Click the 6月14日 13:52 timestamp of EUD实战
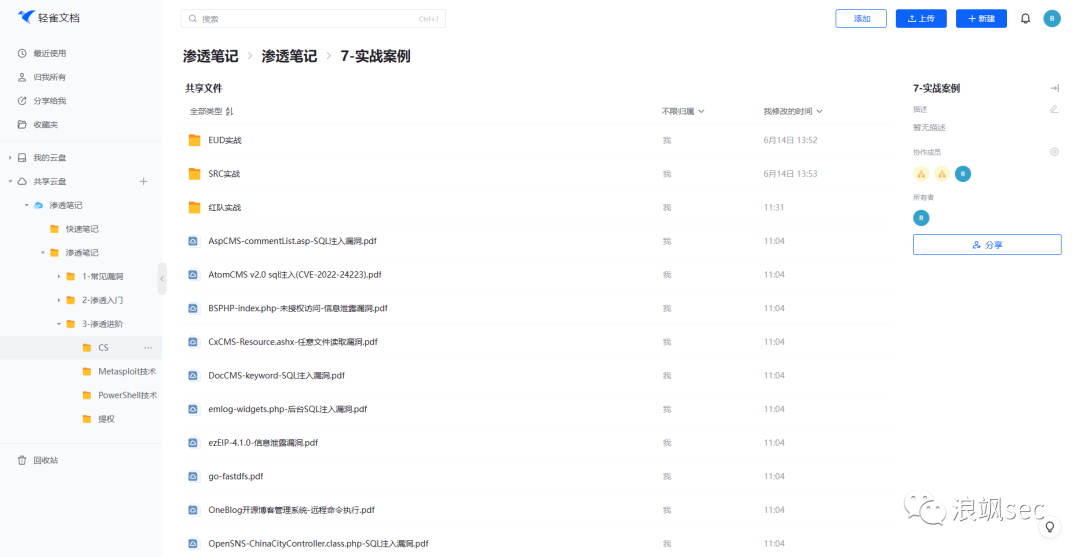This screenshot has height=557, width=1080. click(x=790, y=140)
